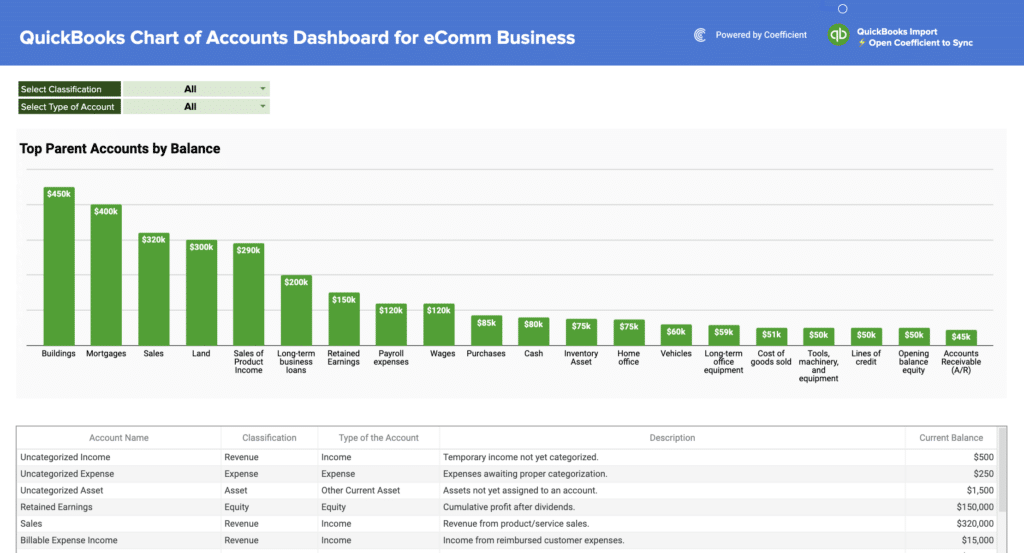Click the Vehicles $60k bar
Image resolution: width=1024 pixels, height=553 pixels.
pyautogui.click(x=676, y=335)
